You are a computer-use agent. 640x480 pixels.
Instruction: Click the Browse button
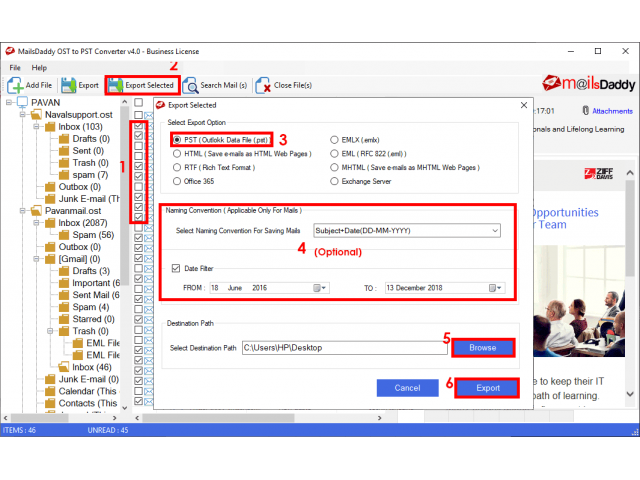click(483, 348)
